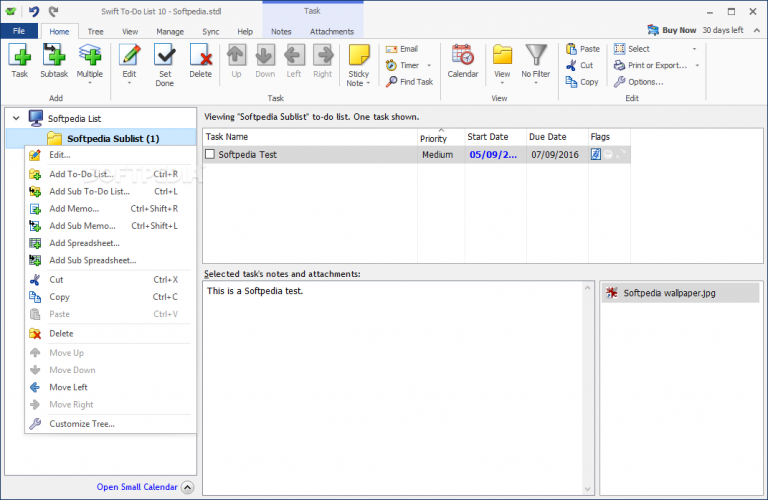Screen dimensions: 768x500
Task: Open the Calendar icon in ribbon
Action: 462,55
